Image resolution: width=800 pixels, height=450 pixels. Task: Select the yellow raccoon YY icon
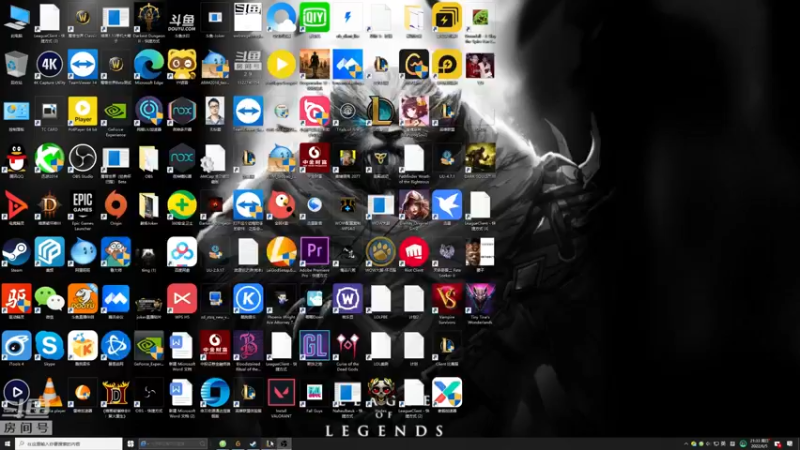182,65
